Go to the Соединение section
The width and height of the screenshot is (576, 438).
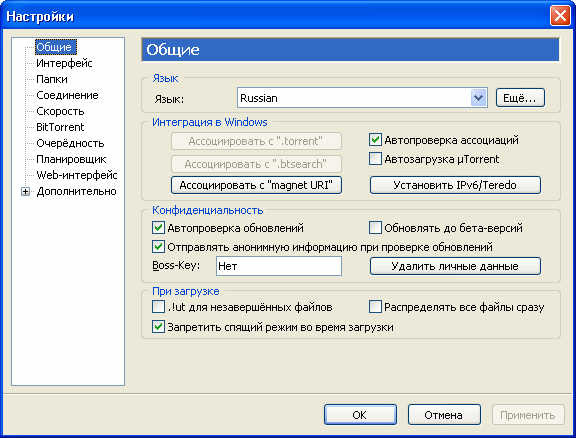click(67, 95)
